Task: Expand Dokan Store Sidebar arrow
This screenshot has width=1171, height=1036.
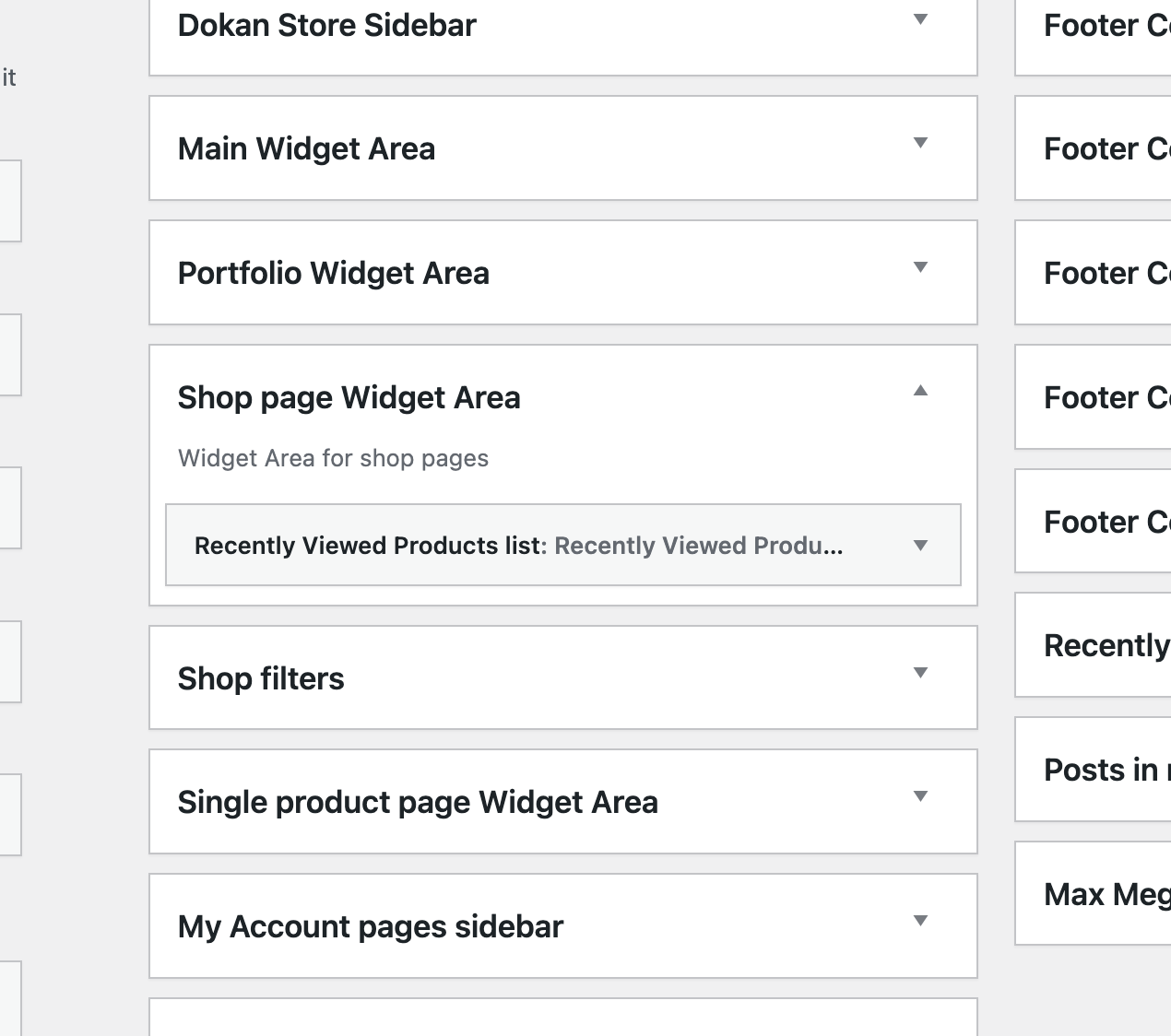Action: (x=919, y=19)
